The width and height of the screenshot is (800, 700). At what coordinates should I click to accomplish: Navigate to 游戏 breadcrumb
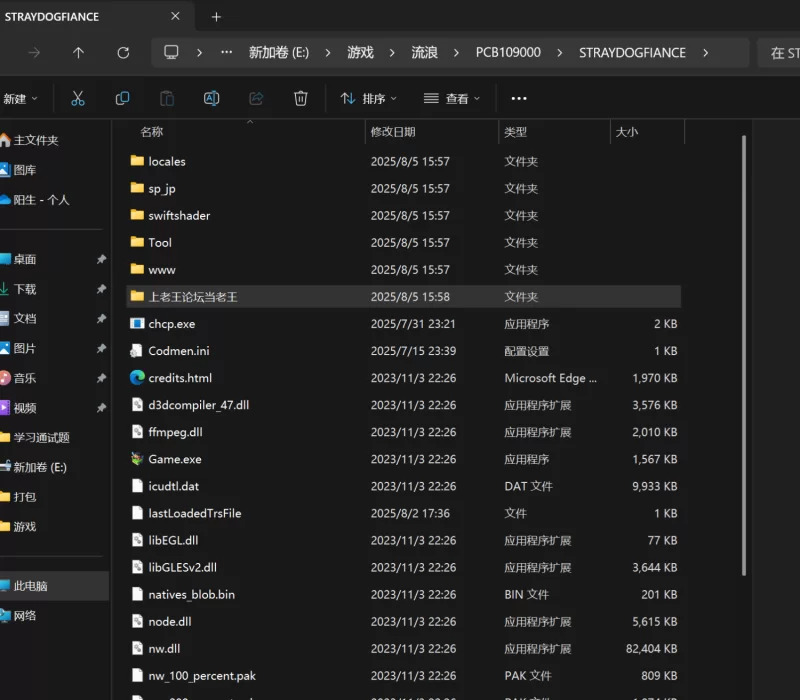[x=360, y=53]
